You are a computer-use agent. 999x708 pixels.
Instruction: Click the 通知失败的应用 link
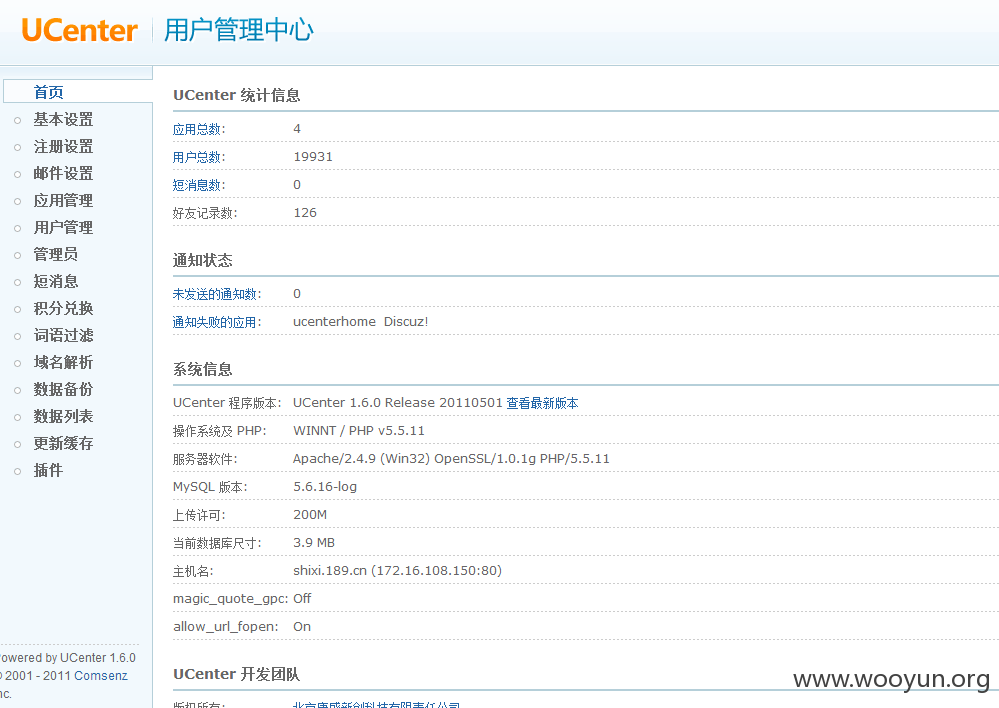(x=215, y=322)
